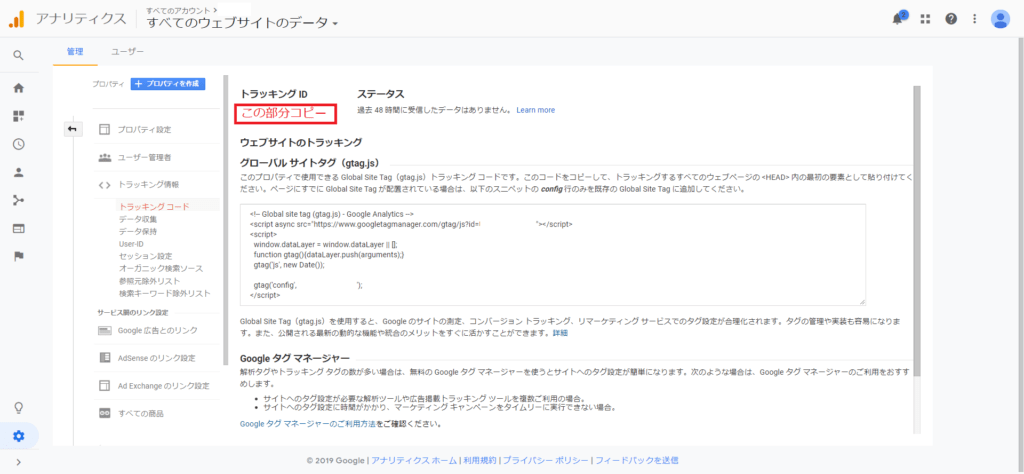
Task: Click the main content vertical scrollbar
Action: (916, 229)
